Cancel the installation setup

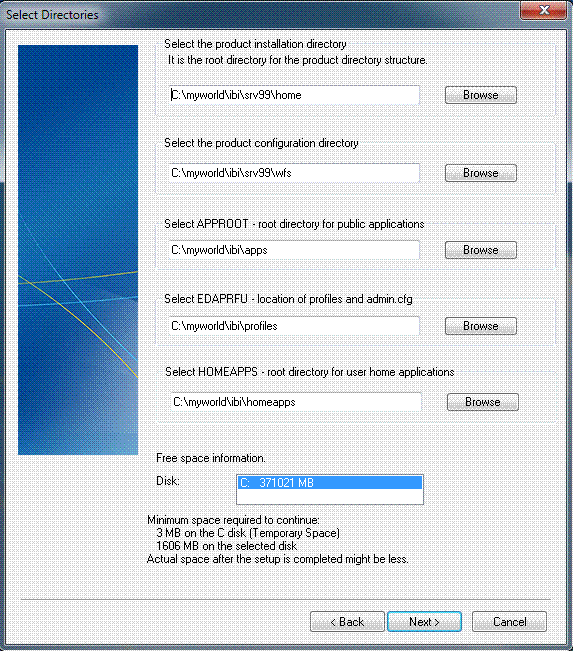509,622
